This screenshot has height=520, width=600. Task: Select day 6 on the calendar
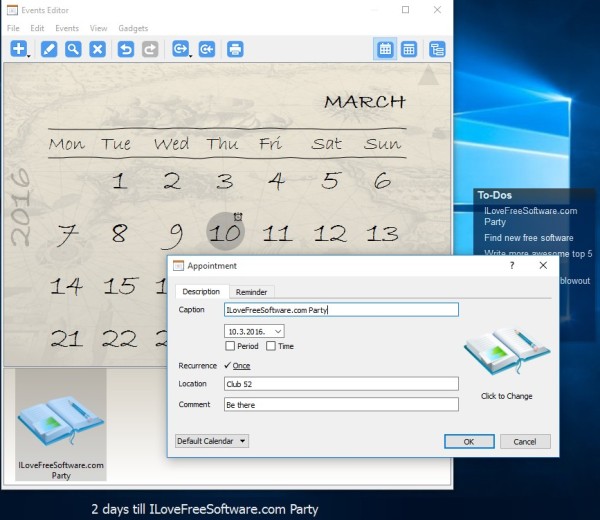pos(383,180)
